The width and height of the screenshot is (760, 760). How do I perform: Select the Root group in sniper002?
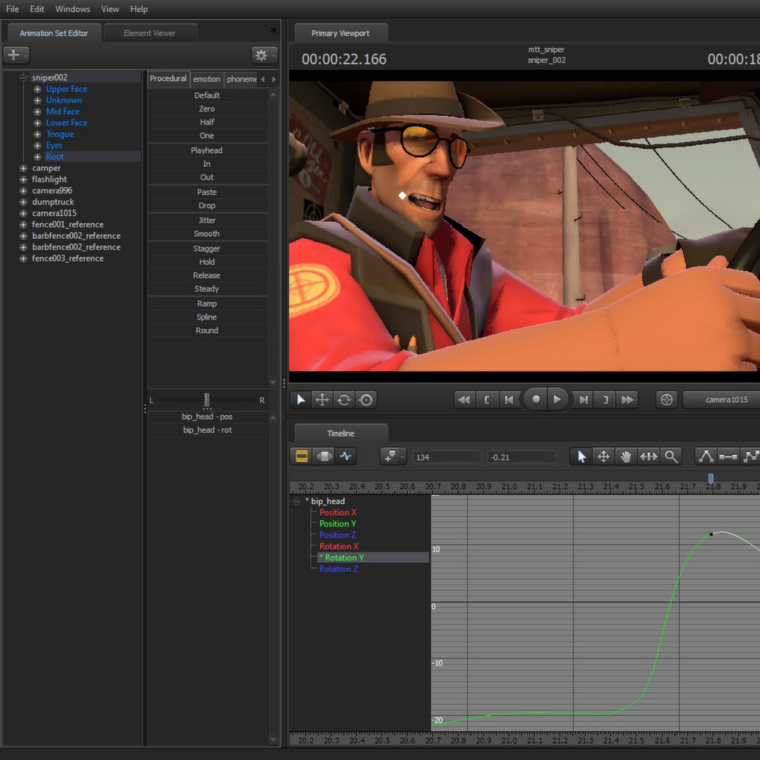55,157
